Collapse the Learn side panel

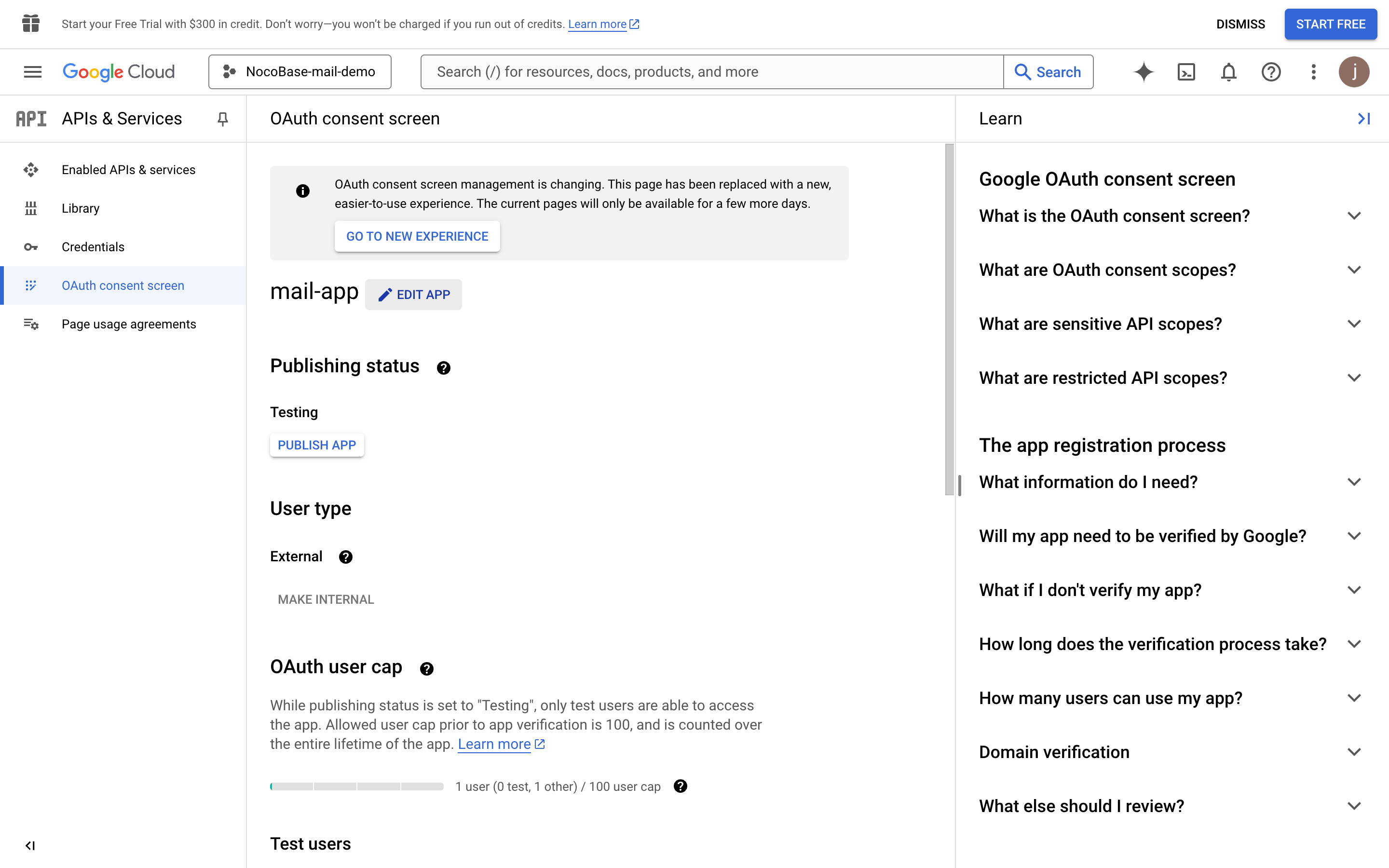(1364, 119)
